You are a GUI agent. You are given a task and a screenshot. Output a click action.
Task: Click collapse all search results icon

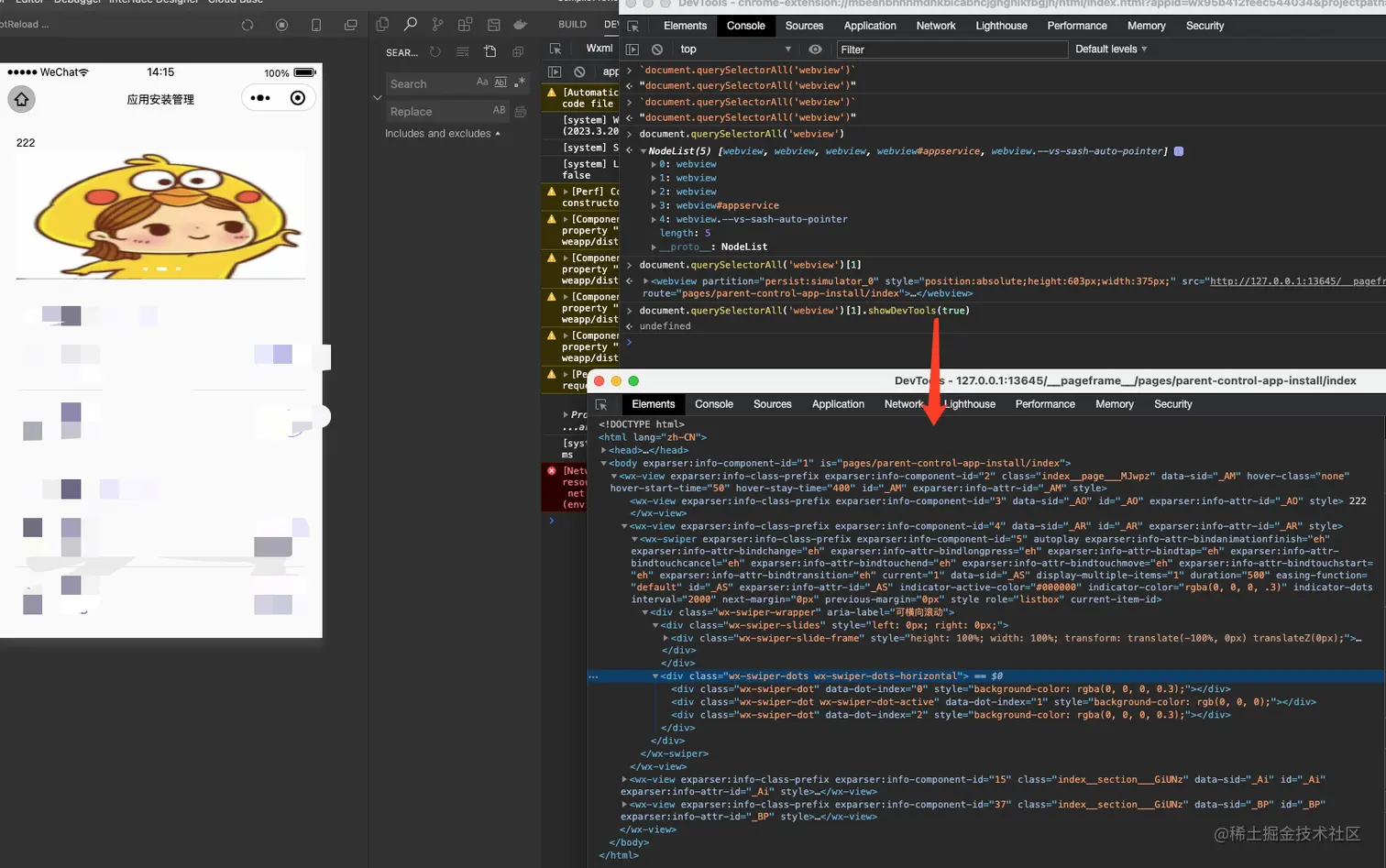pos(518,52)
